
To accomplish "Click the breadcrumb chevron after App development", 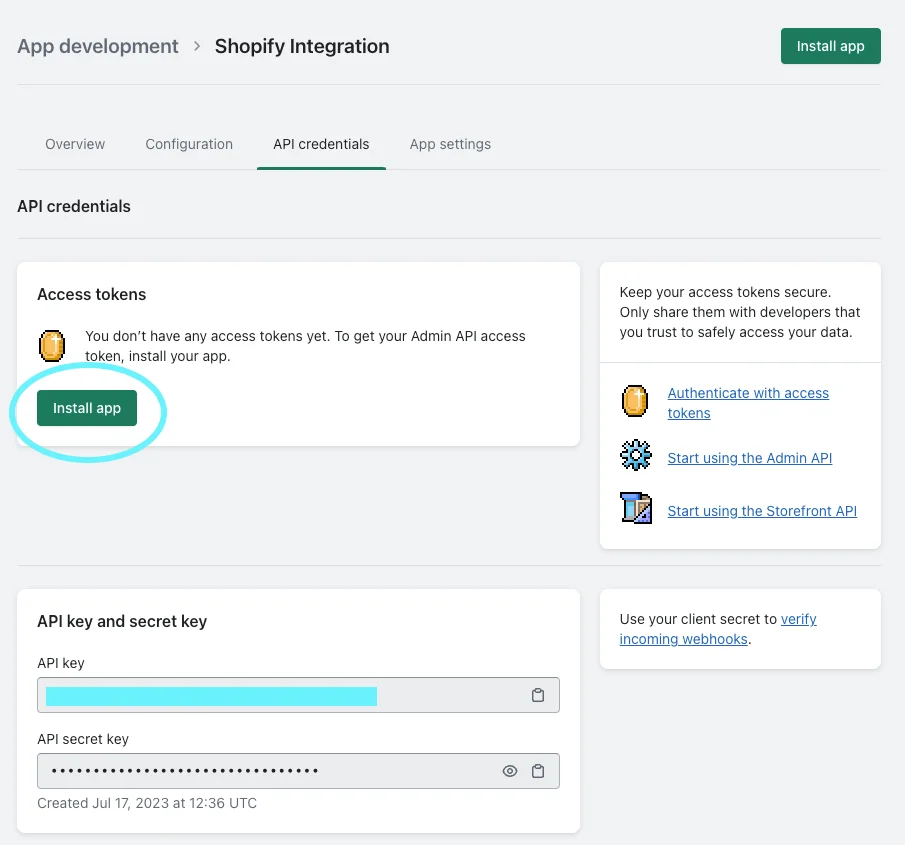I will point(197,46).
